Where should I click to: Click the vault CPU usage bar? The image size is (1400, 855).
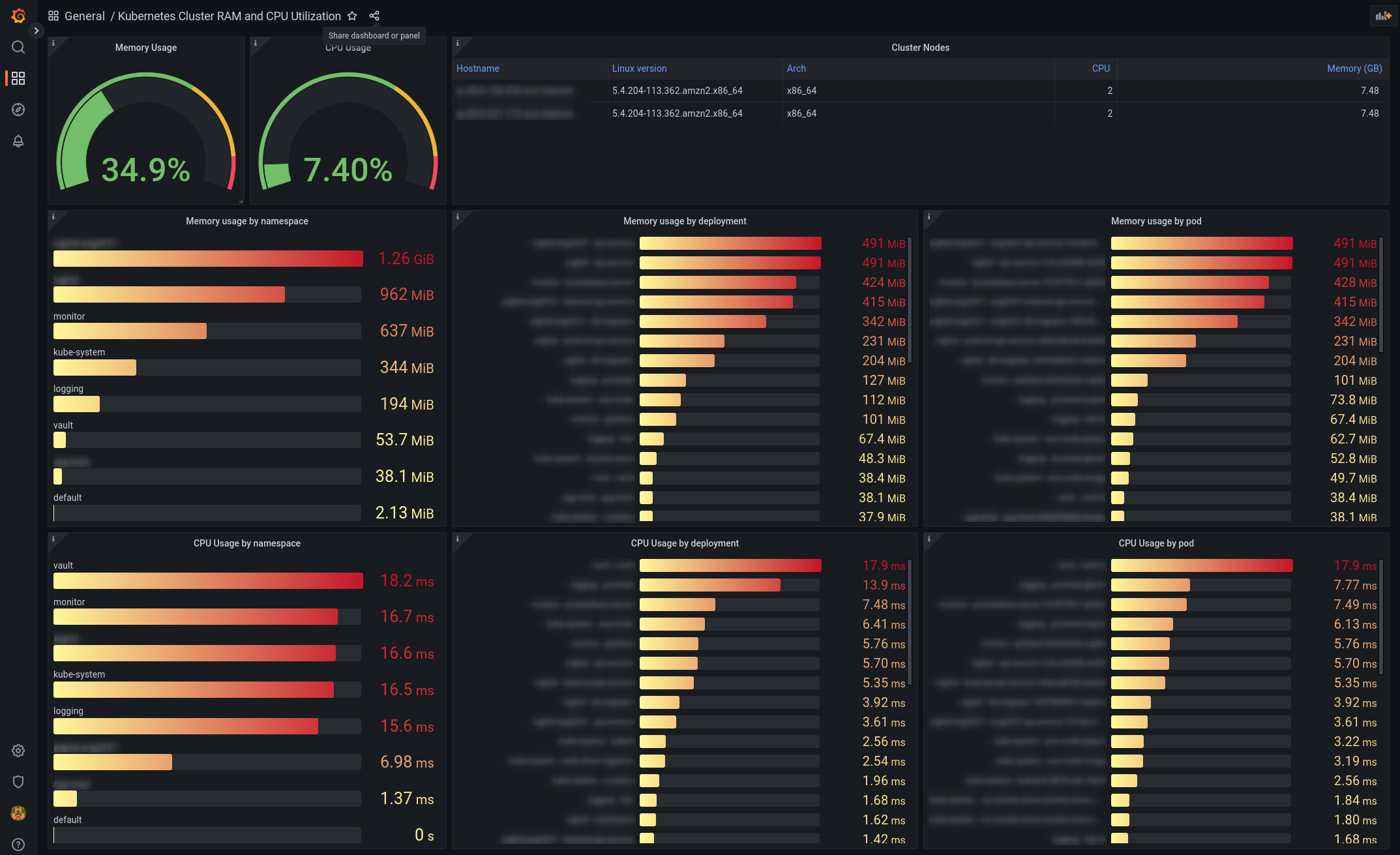coord(208,580)
